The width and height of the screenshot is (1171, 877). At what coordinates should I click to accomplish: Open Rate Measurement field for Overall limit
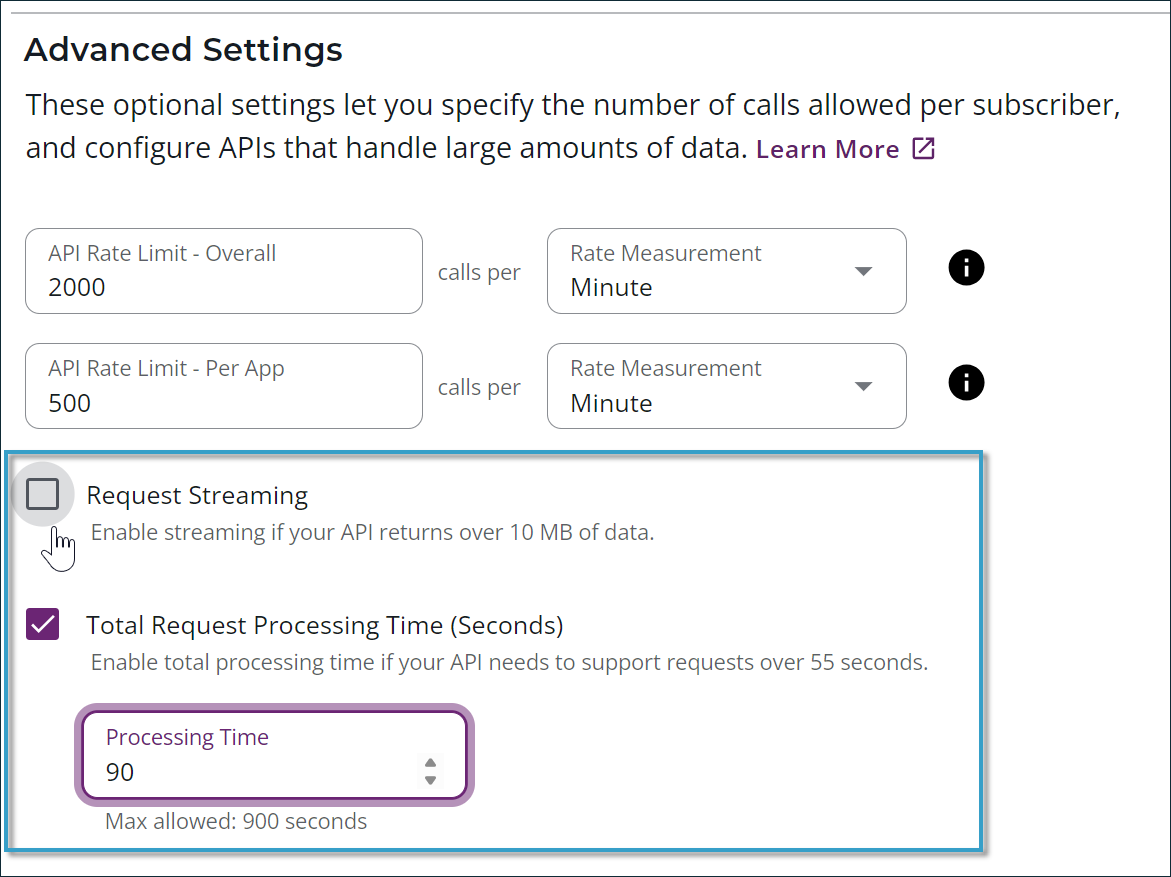(700, 271)
